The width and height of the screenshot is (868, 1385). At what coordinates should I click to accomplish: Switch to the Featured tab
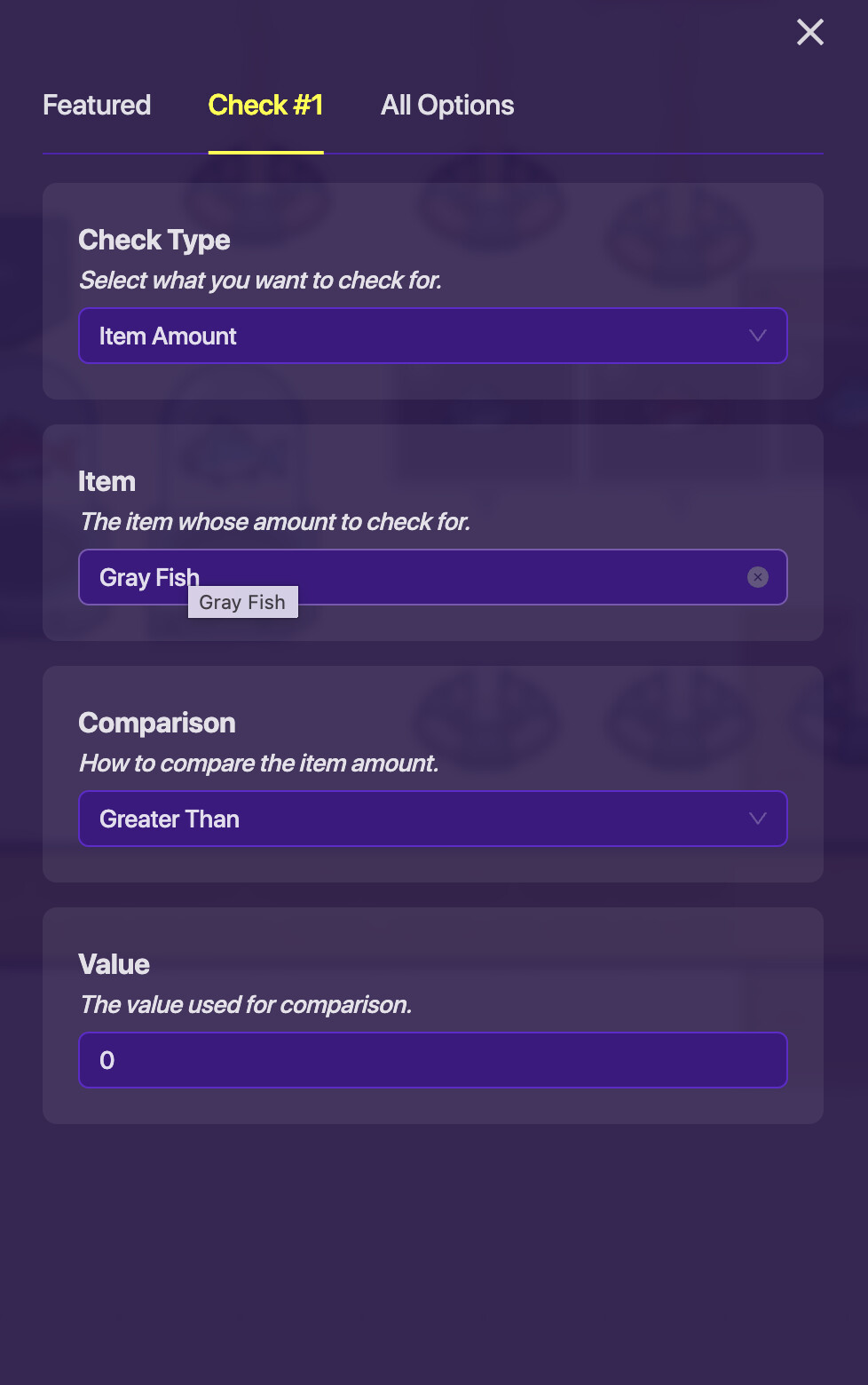pyautogui.click(x=97, y=106)
